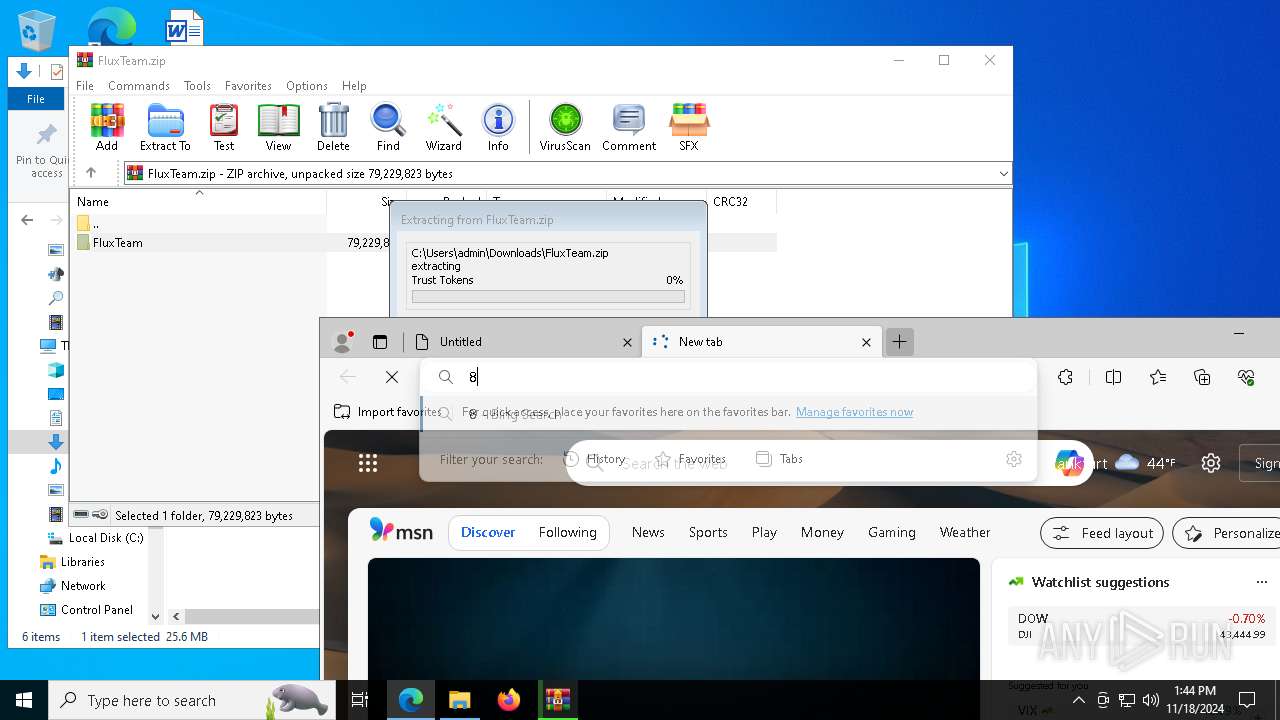
Task: Open the Sports section
Action: pyautogui.click(x=708, y=533)
